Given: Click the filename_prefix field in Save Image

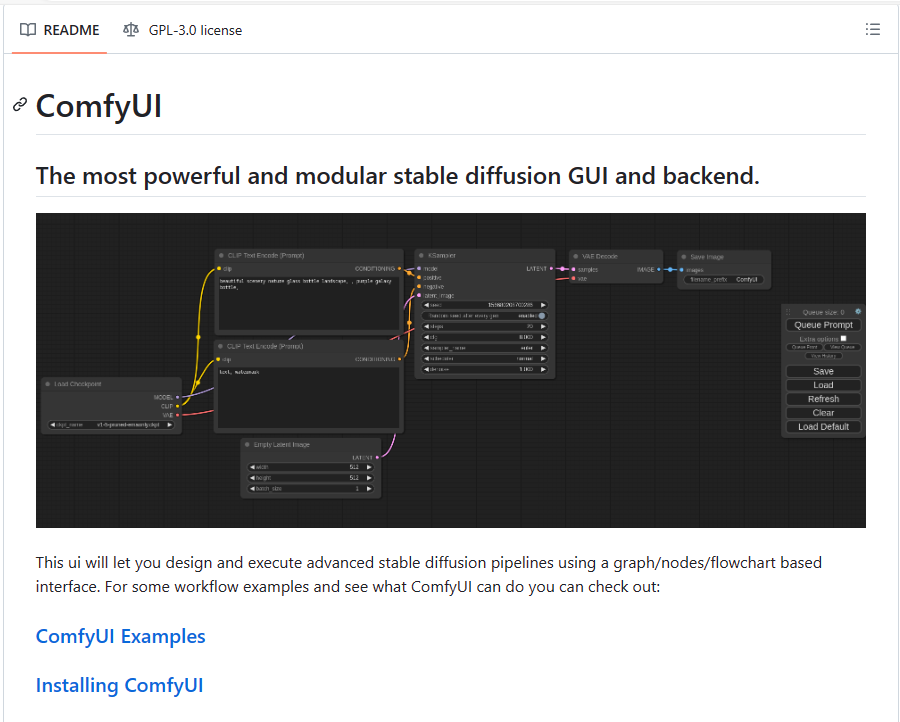Looking at the screenshot, I should [724, 280].
